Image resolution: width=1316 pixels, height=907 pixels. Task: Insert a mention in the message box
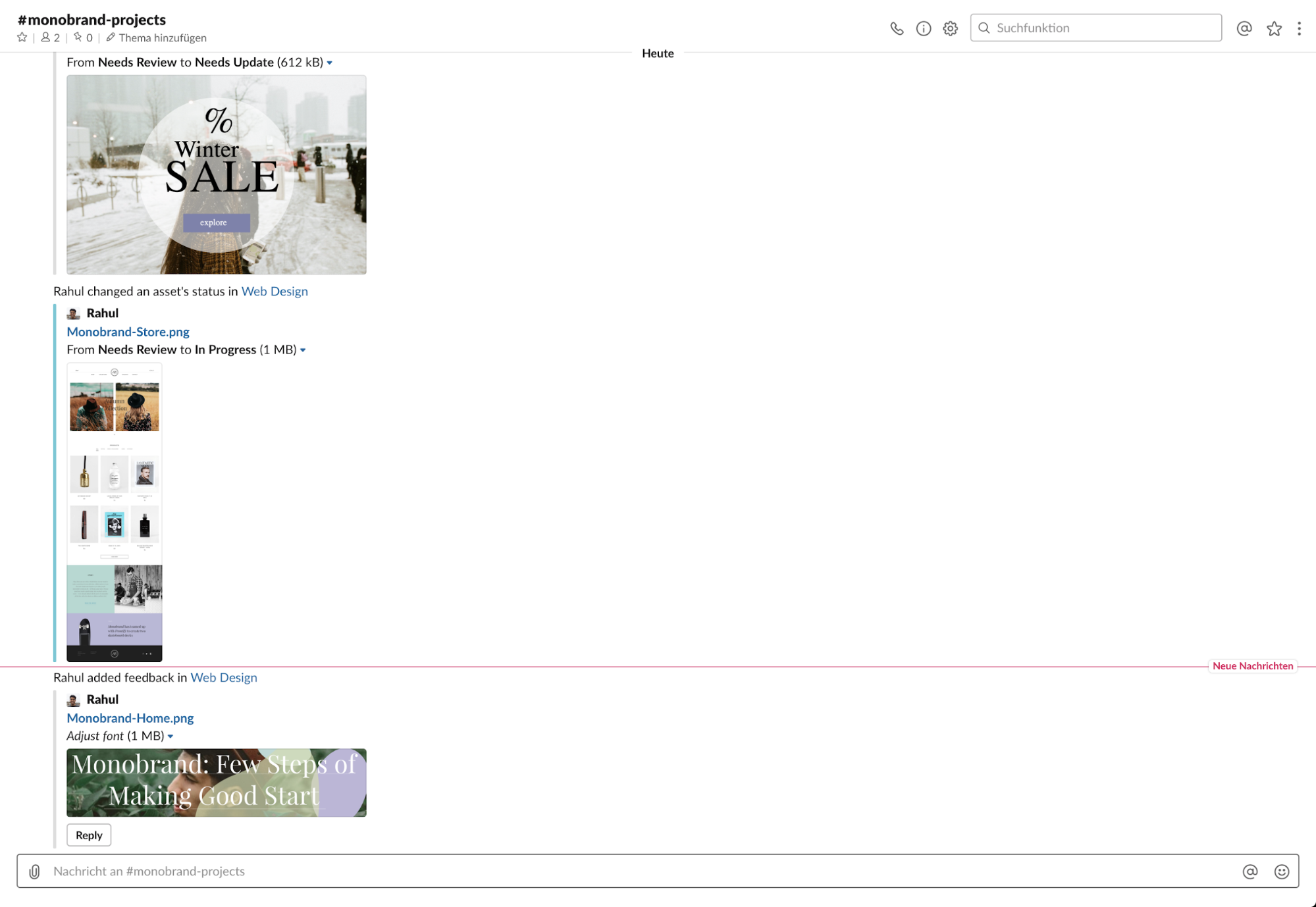point(1250,871)
